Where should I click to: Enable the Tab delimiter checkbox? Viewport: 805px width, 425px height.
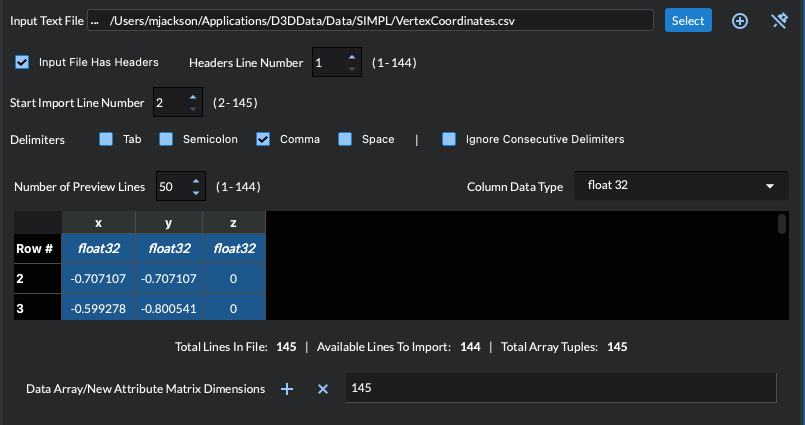tap(106, 139)
